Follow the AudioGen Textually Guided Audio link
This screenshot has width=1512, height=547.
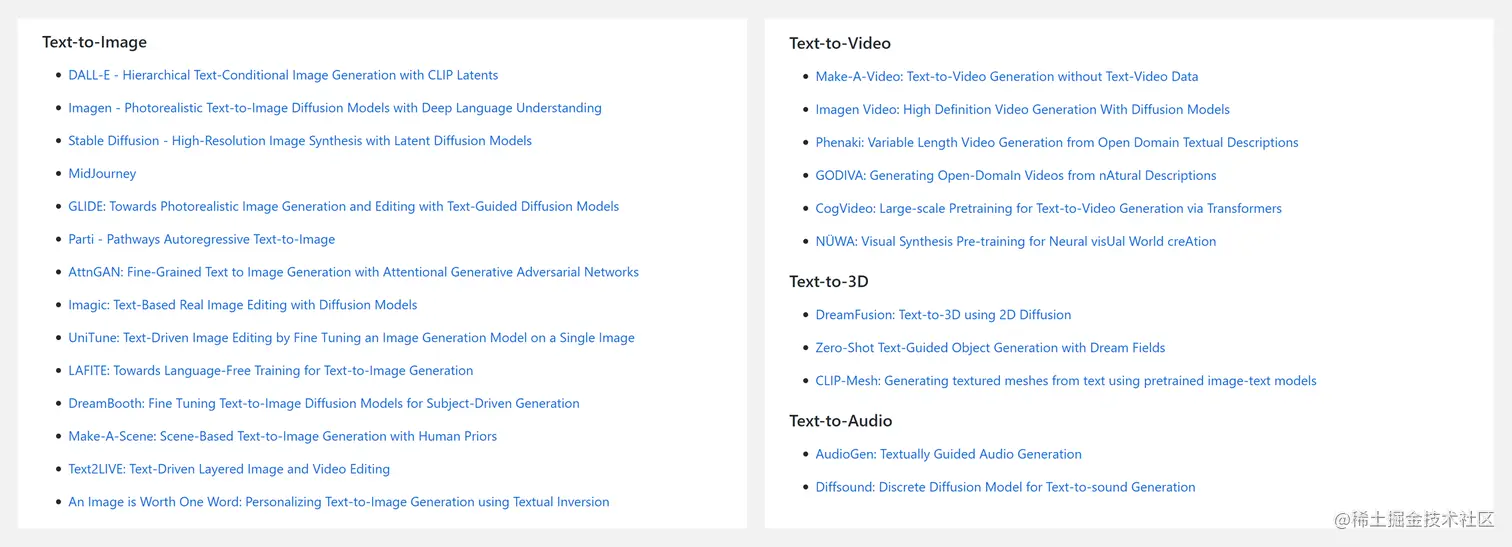click(x=948, y=455)
